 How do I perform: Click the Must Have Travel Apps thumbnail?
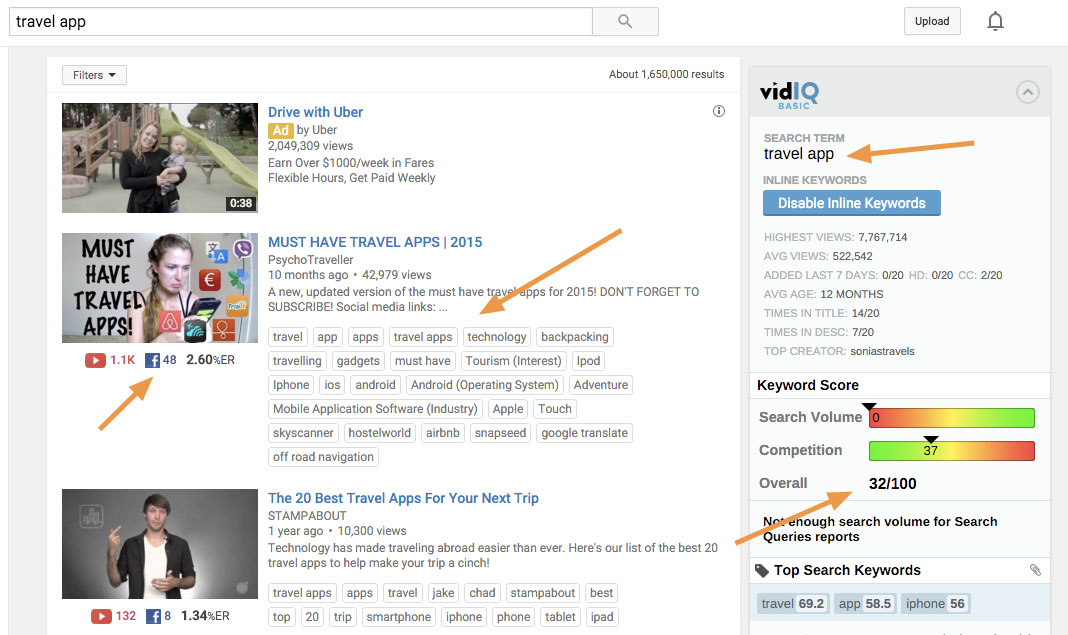point(160,288)
